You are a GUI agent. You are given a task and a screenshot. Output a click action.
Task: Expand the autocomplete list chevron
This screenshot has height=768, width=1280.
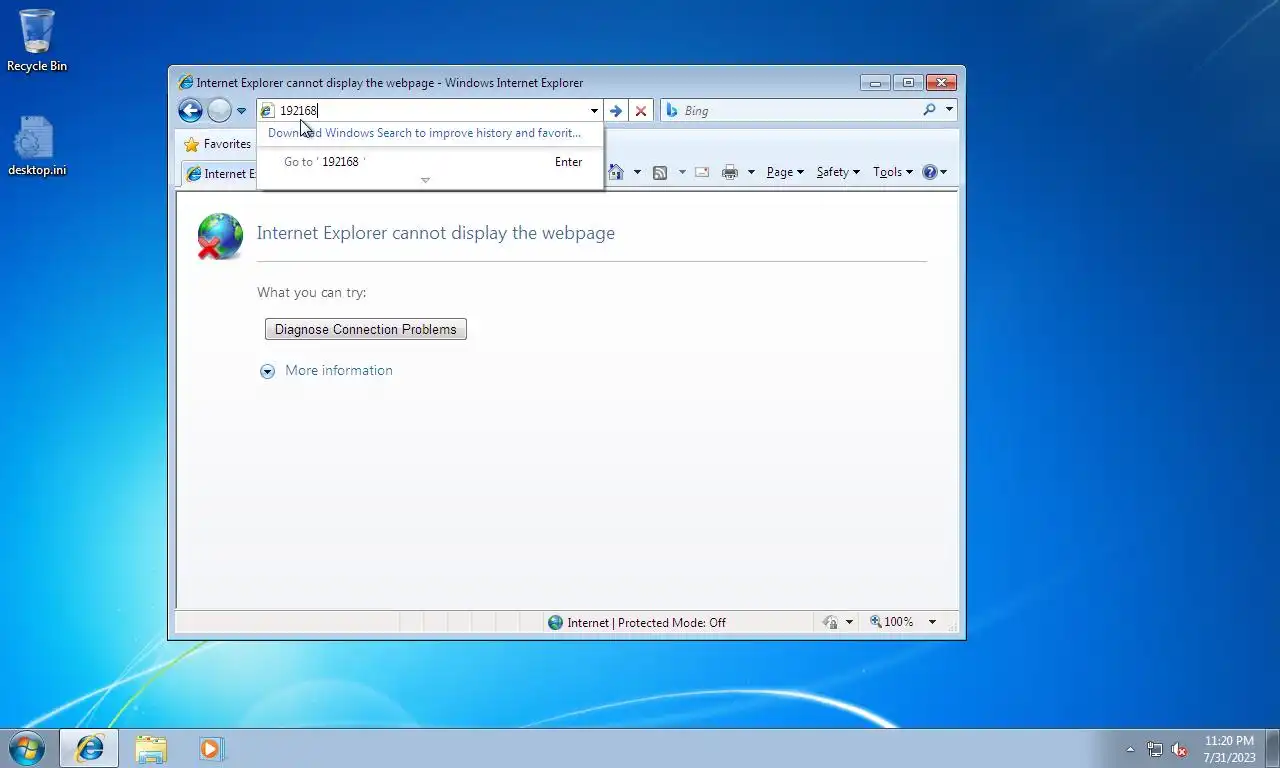425,181
